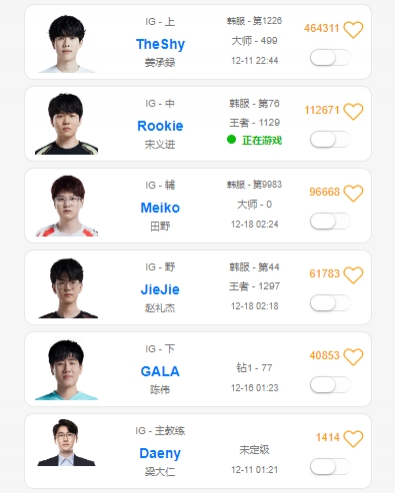Screen dimensions: 395x493
Task: Turn on Rookie's notification switch
Action: (x=330, y=140)
